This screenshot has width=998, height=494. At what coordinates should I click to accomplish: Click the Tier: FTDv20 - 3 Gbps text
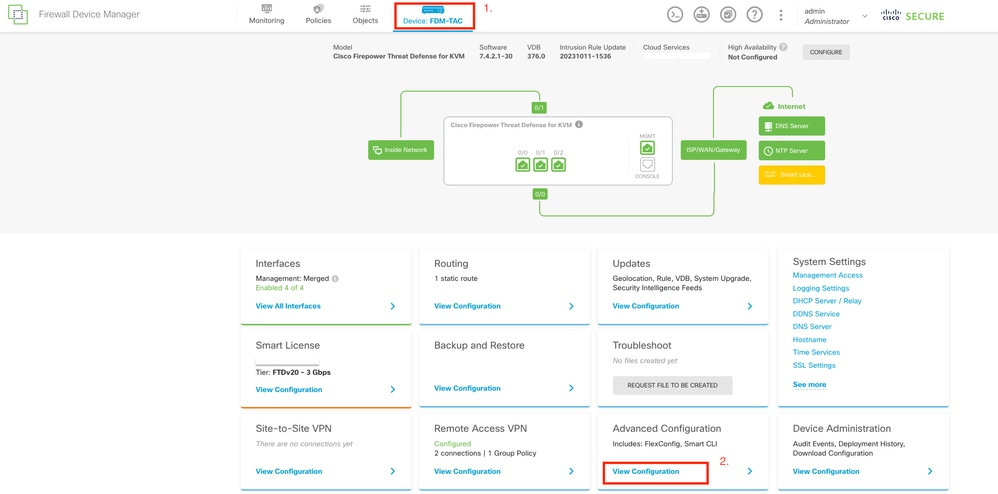[293, 372]
